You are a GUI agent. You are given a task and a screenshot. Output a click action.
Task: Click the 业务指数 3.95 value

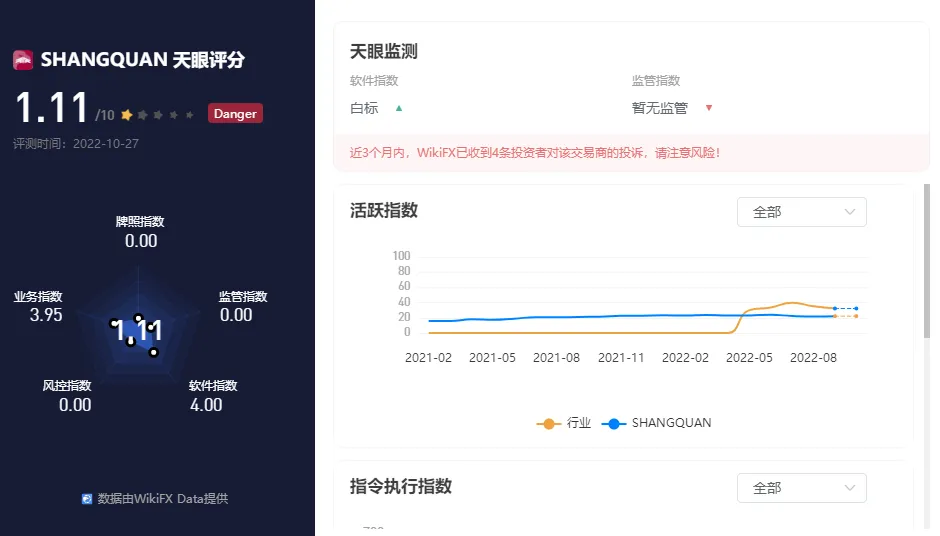click(46, 315)
